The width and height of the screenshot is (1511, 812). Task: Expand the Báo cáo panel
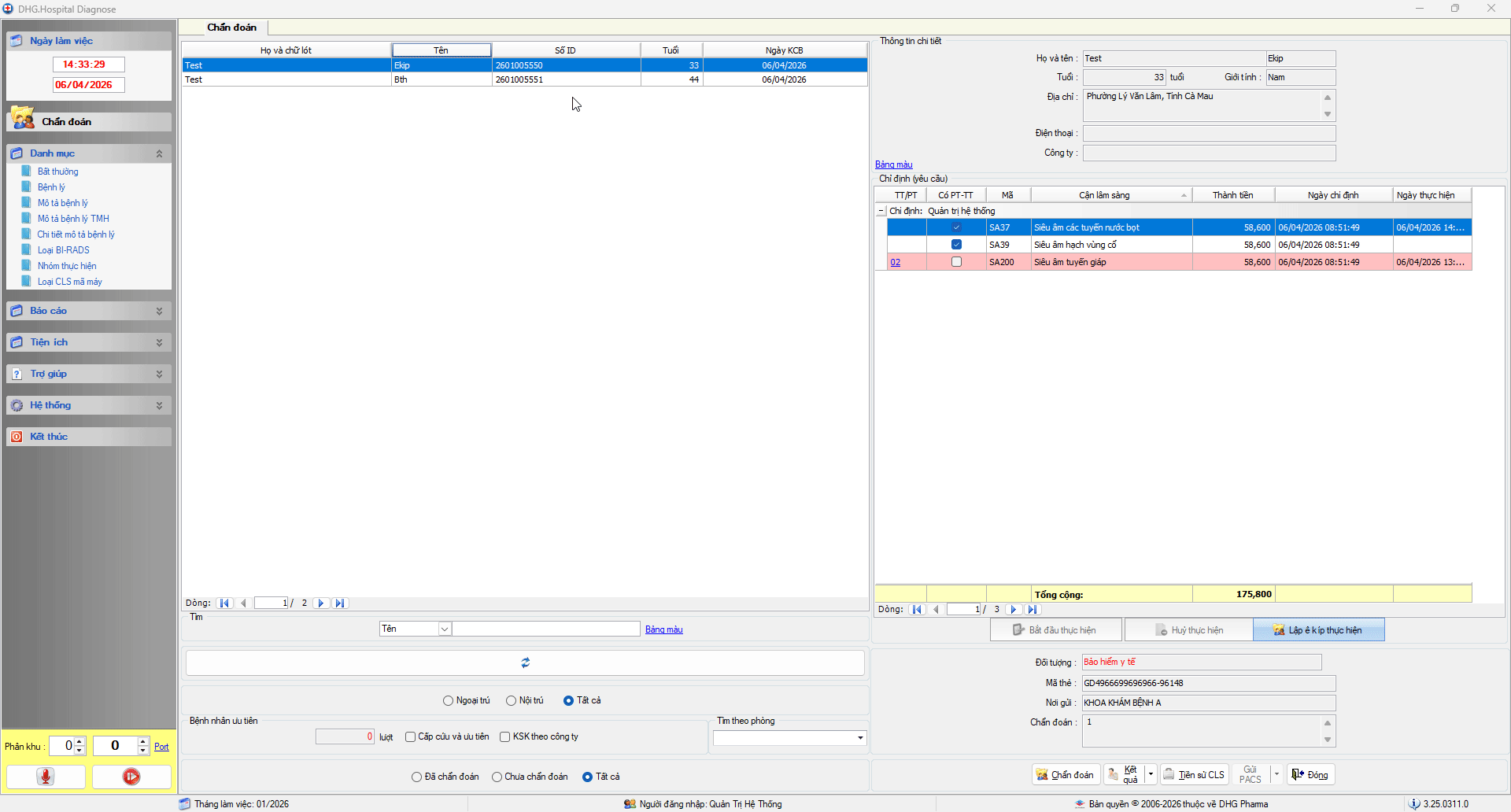click(159, 311)
